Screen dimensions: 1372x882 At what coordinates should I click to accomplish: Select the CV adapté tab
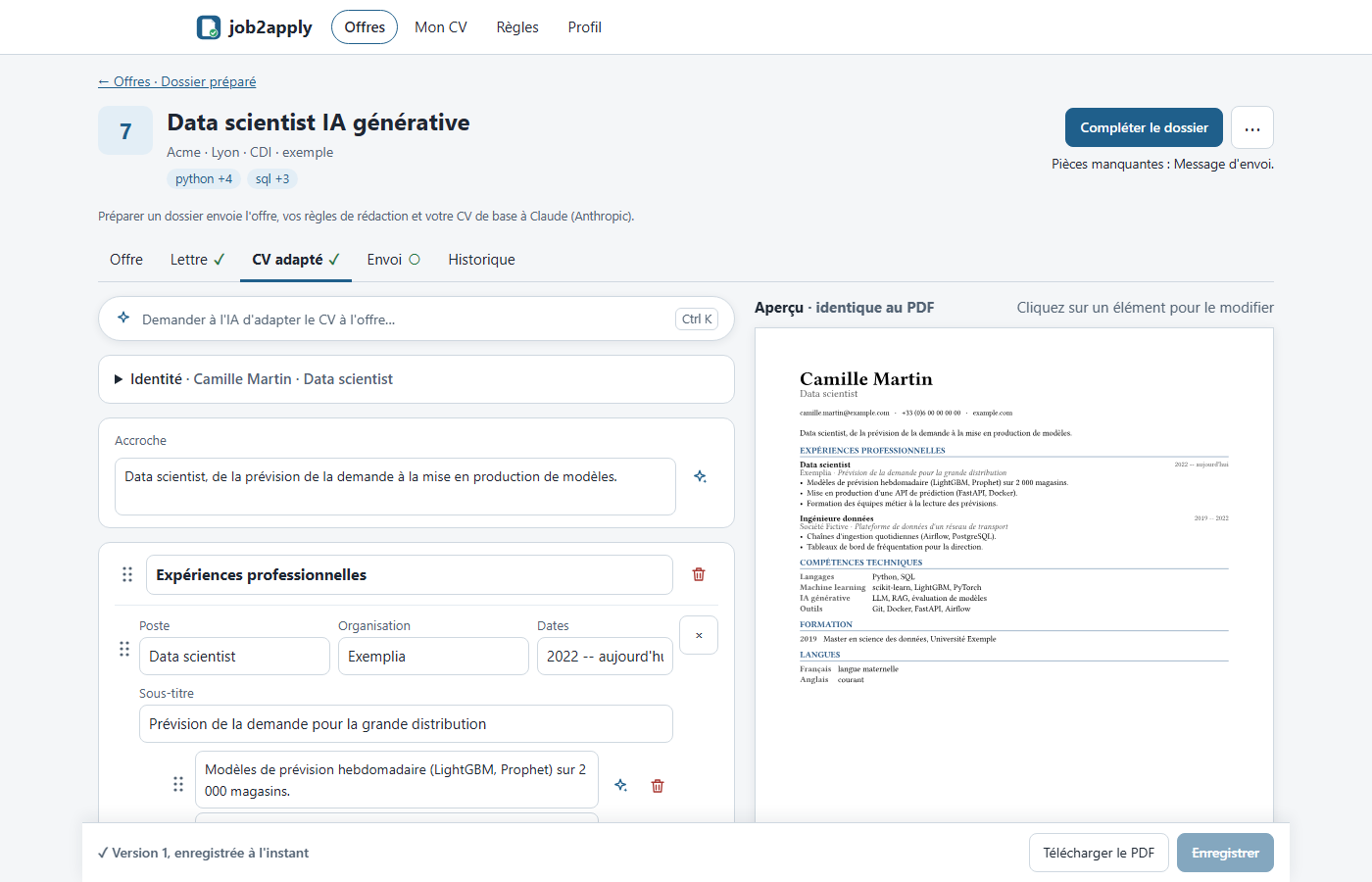click(x=296, y=260)
